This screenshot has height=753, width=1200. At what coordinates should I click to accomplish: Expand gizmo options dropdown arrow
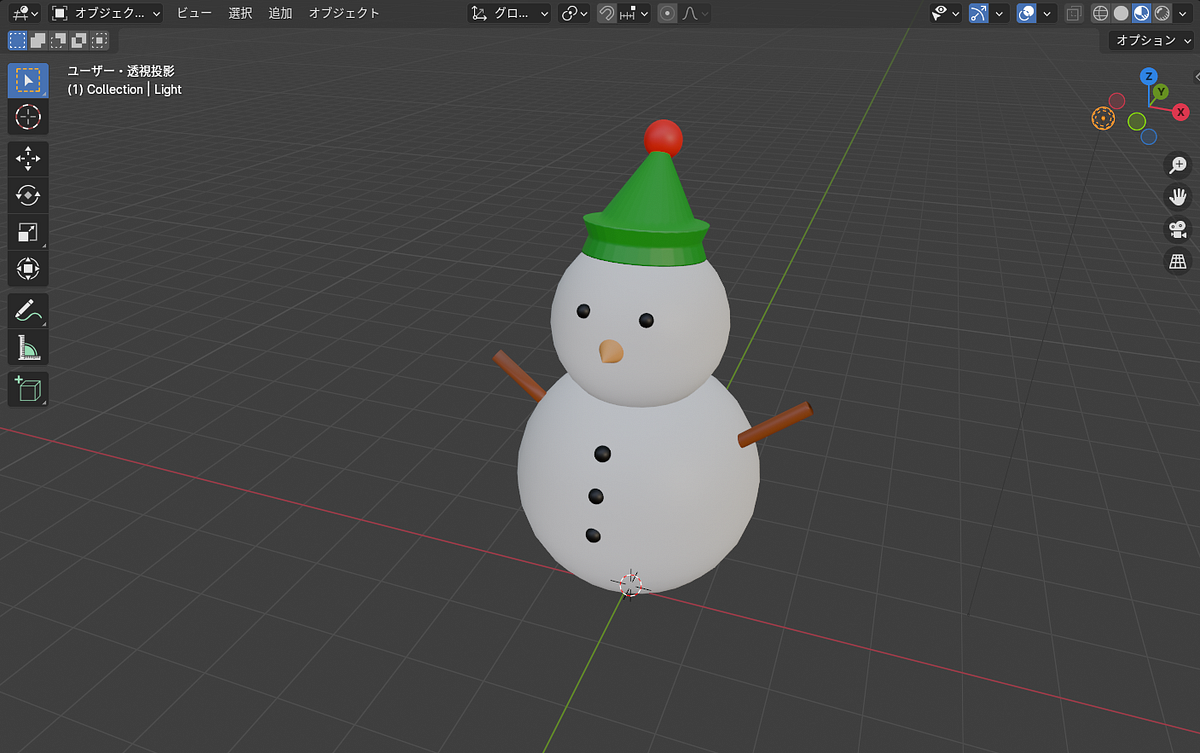pos(999,13)
